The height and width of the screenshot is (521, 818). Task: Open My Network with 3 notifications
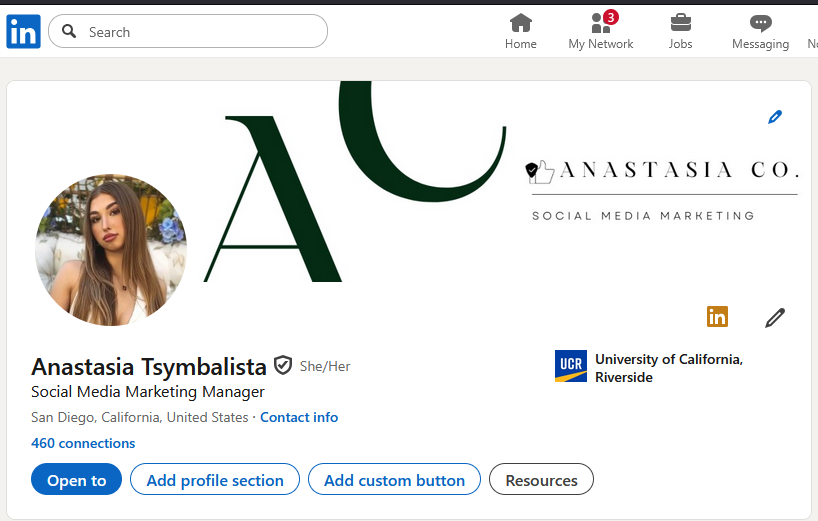coord(600,32)
